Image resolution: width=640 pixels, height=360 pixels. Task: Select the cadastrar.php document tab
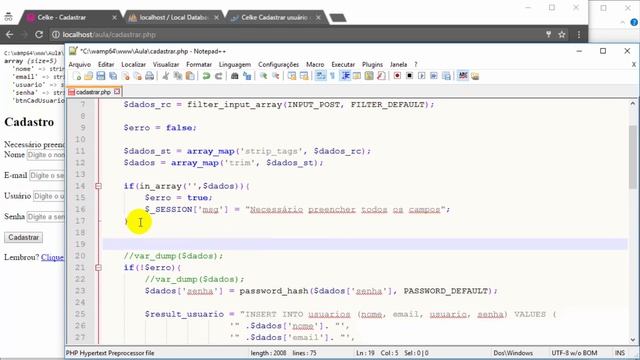click(93, 92)
